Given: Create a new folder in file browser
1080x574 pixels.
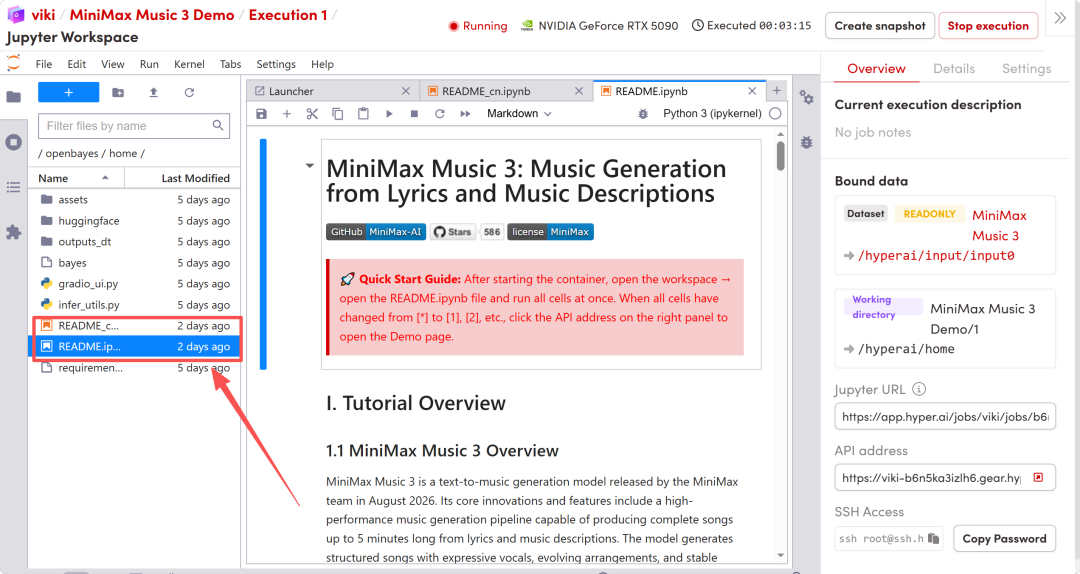Looking at the screenshot, I should click(118, 92).
